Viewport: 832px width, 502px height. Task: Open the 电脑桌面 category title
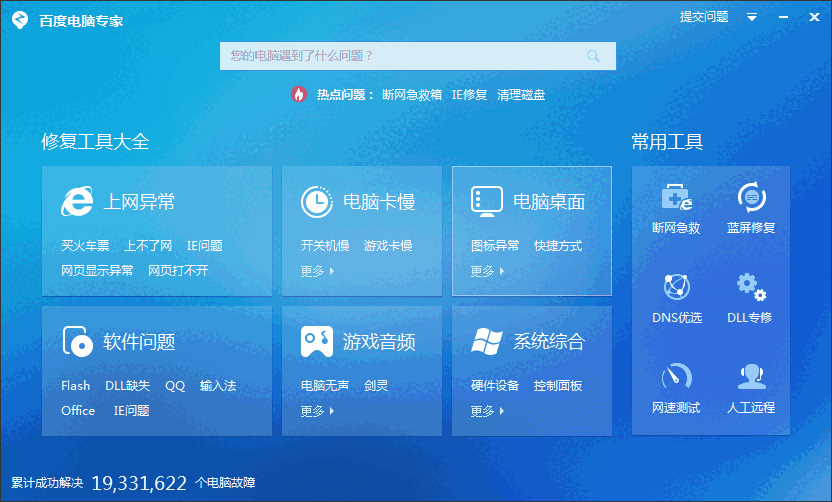click(x=549, y=202)
